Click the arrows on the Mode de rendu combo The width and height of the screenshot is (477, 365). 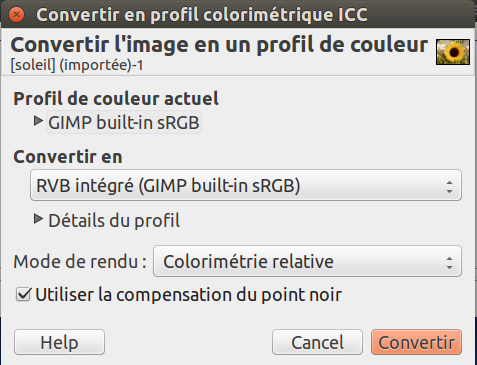coord(449,263)
